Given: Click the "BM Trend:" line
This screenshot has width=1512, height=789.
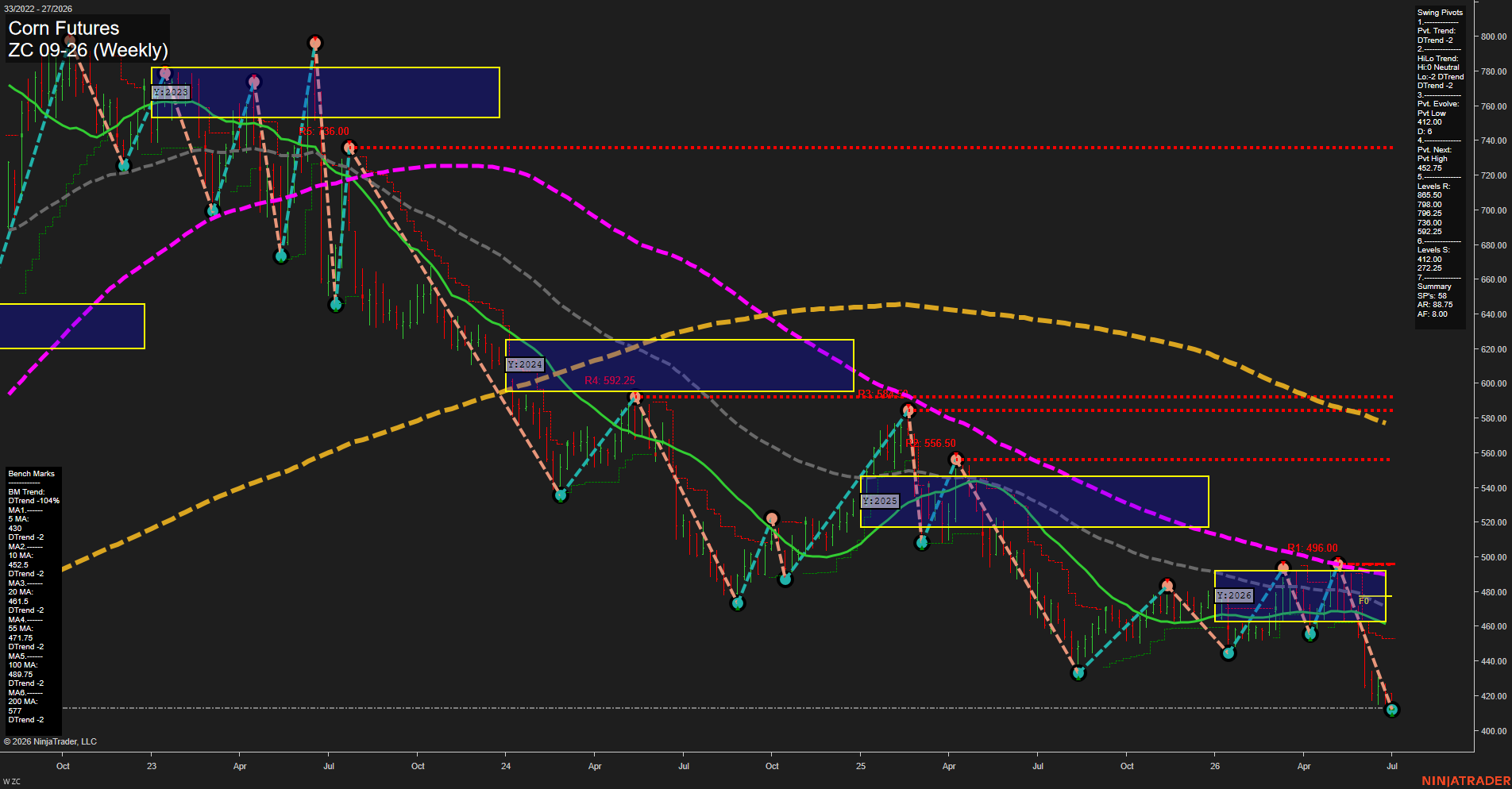Looking at the screenshot, I should point(26,492).
